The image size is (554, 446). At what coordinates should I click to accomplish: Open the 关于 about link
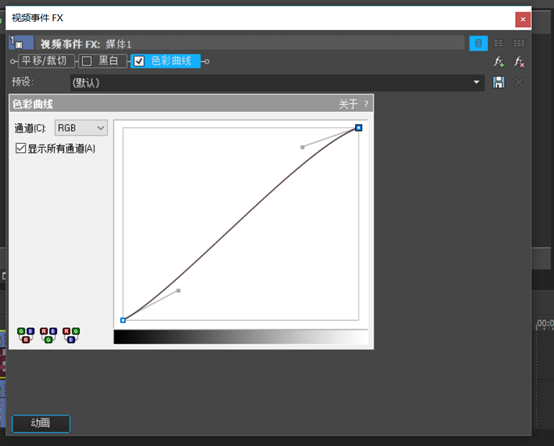[x=348, y=104]
